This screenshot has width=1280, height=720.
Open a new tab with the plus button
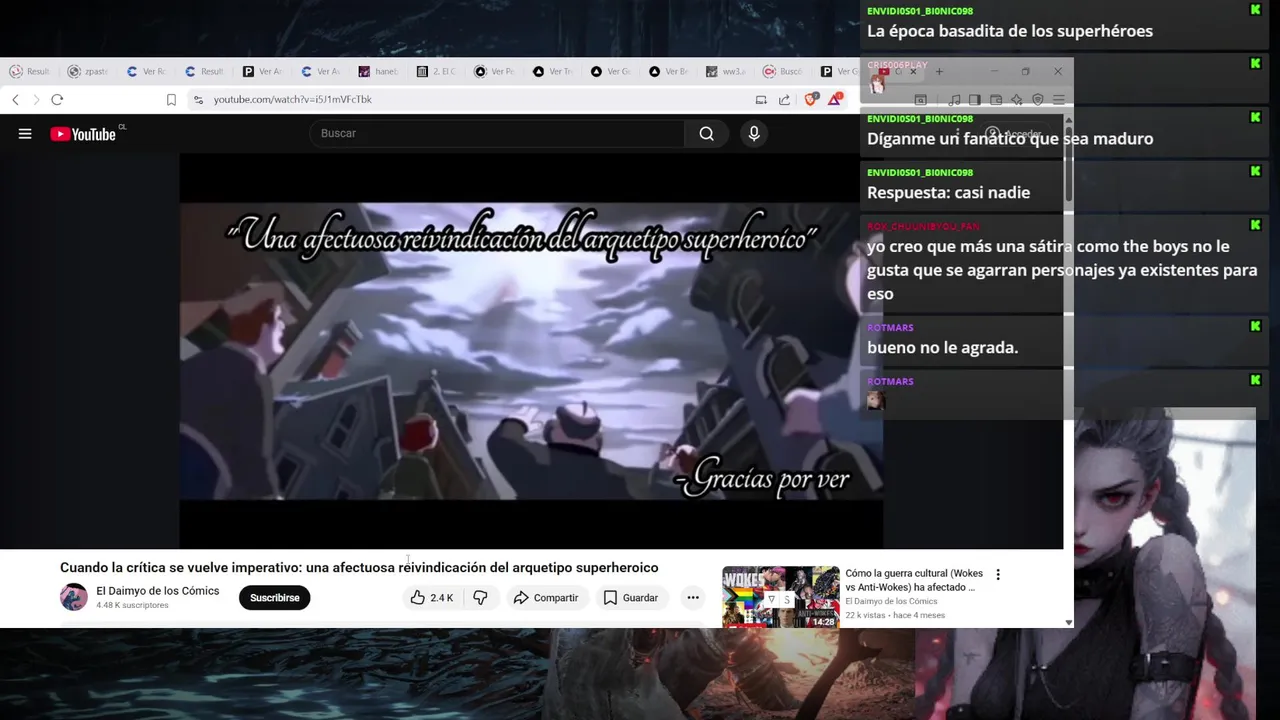point(939,72)
